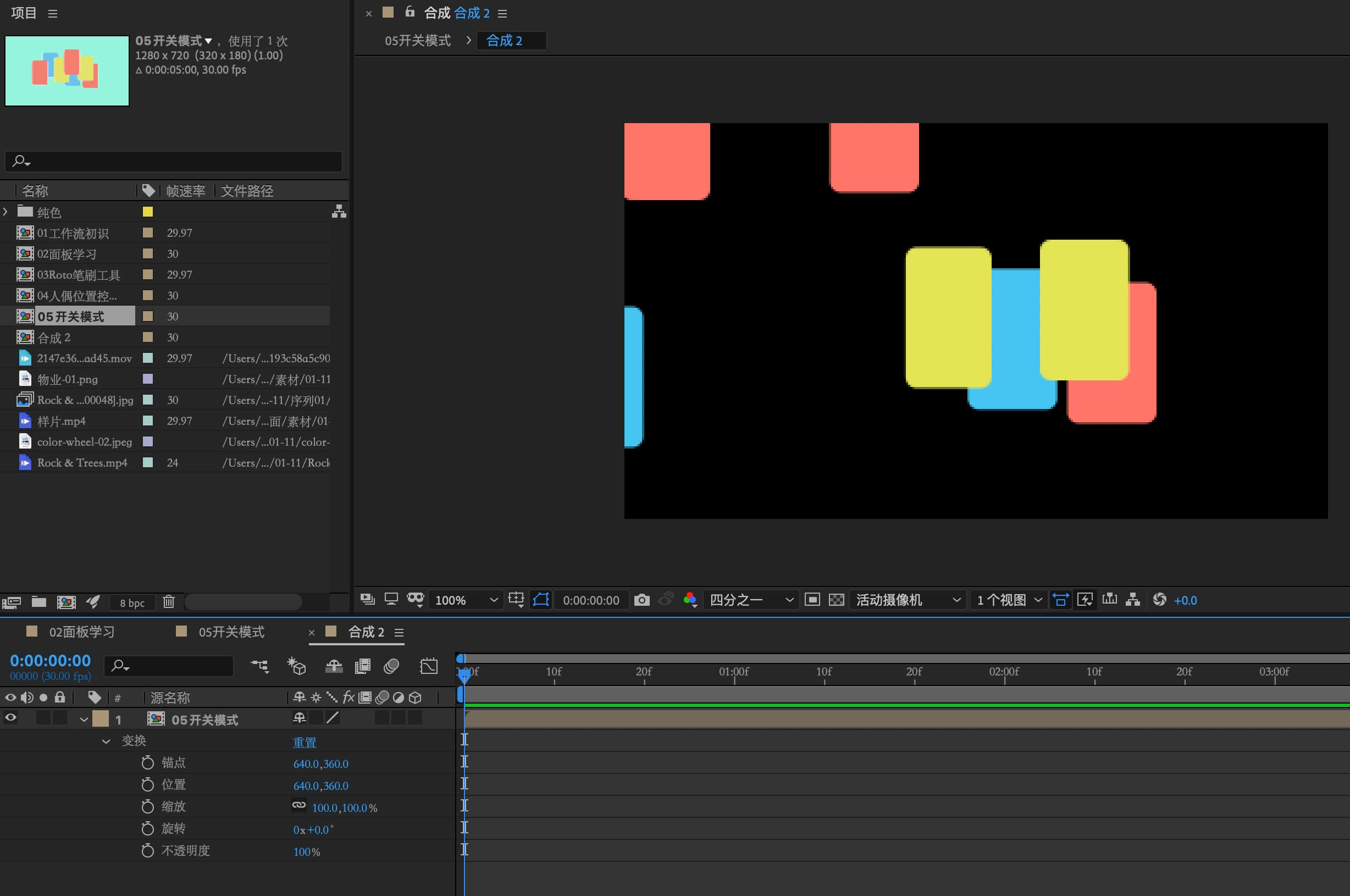Open the composition flowchart icon in viewer bar
1350x896 pixels.
[1132, 600]
